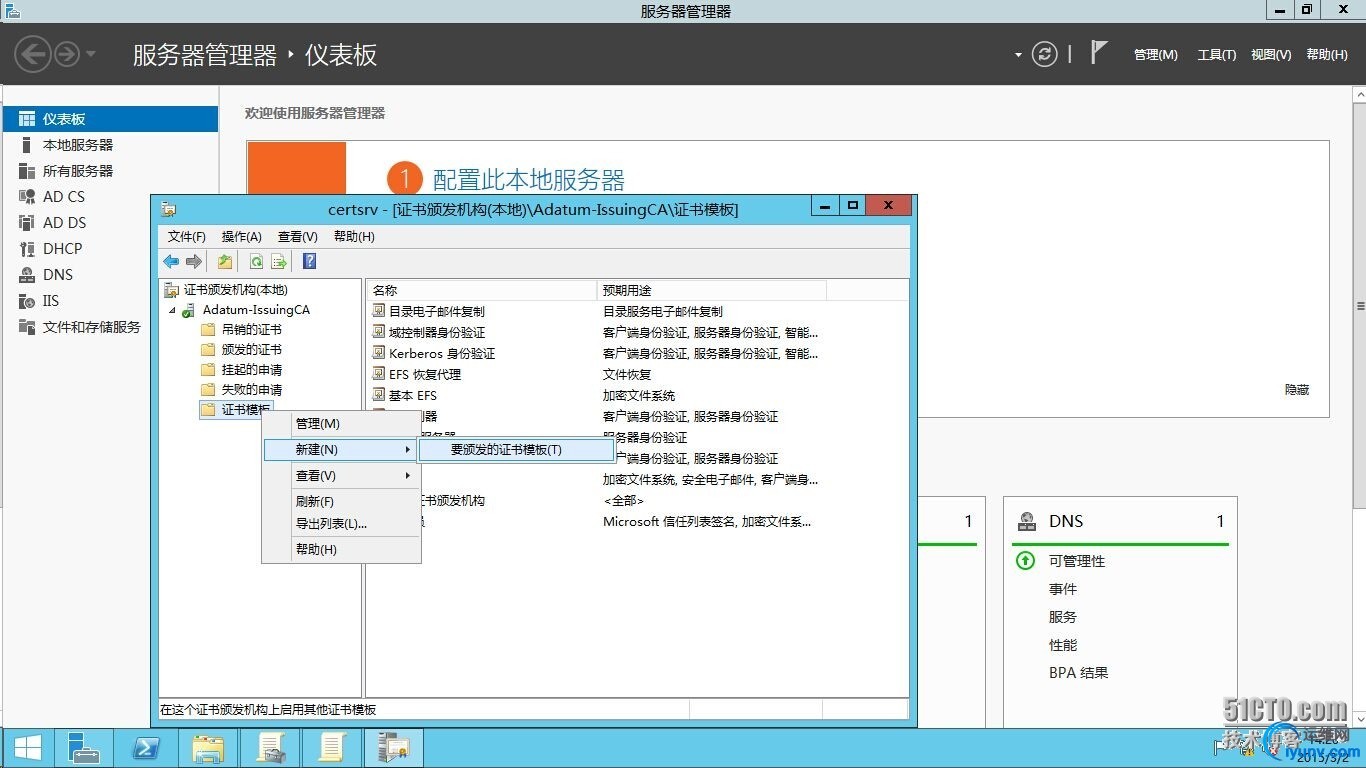The width and height of the screenshot is (1366, 768).
Task: Click the certsrv Refresh toolbar icon
Action: pos(256,261)
